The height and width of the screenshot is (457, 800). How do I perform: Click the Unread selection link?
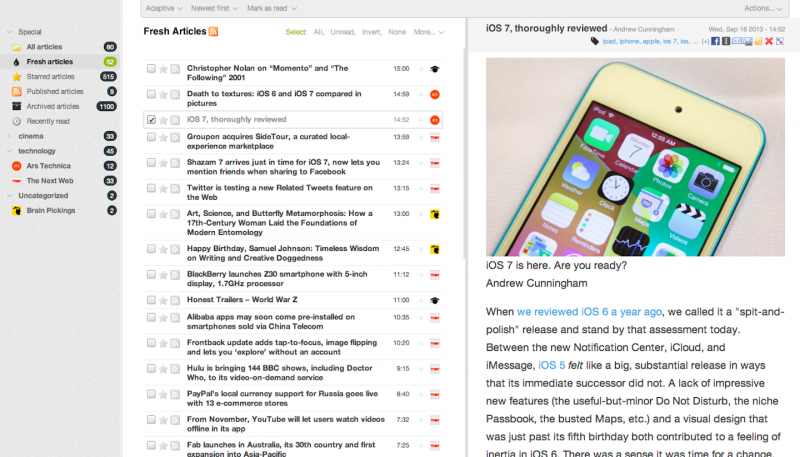(345, 32)
